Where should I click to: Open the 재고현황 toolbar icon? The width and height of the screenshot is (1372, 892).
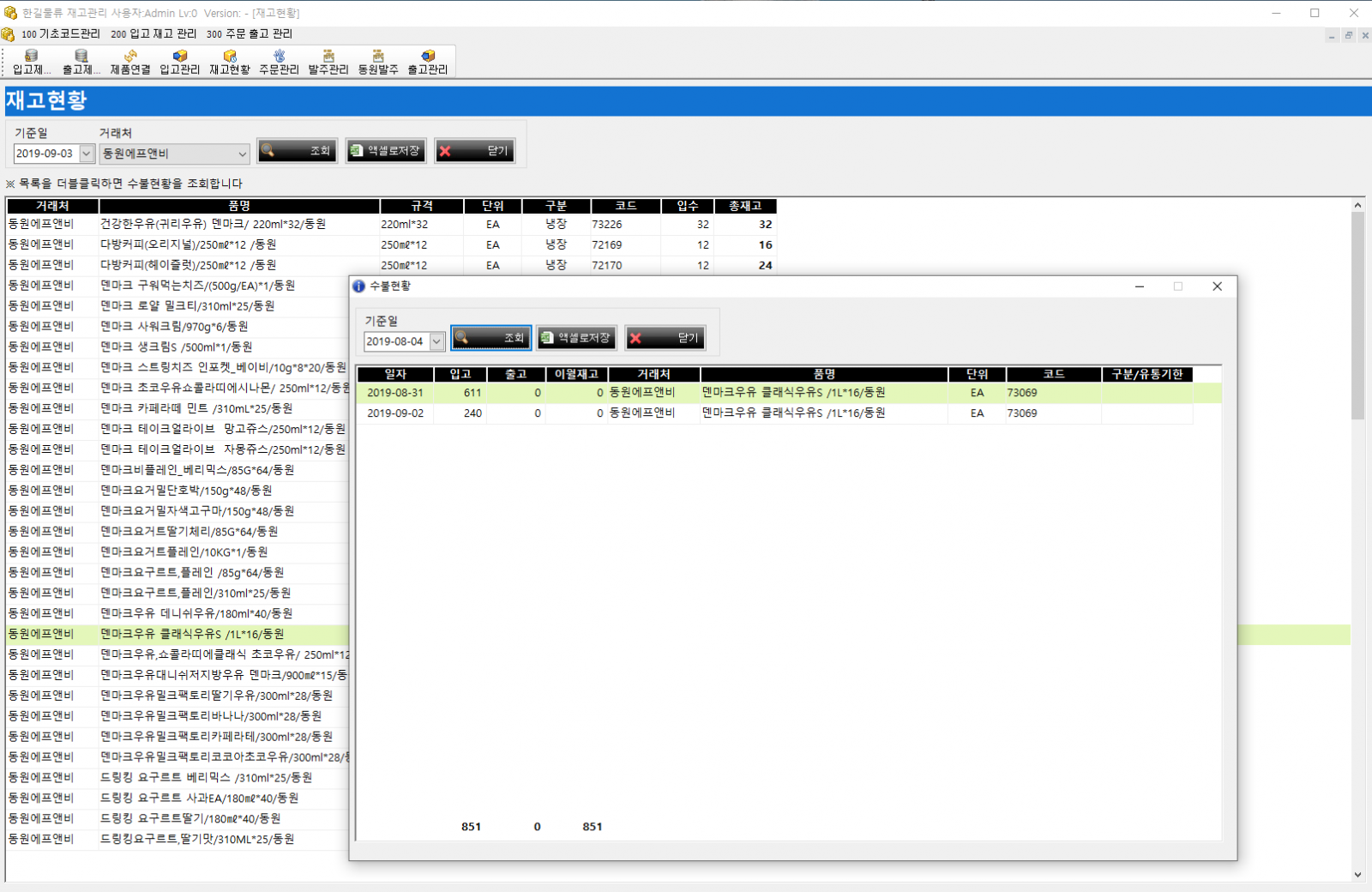tap(230, 62)
